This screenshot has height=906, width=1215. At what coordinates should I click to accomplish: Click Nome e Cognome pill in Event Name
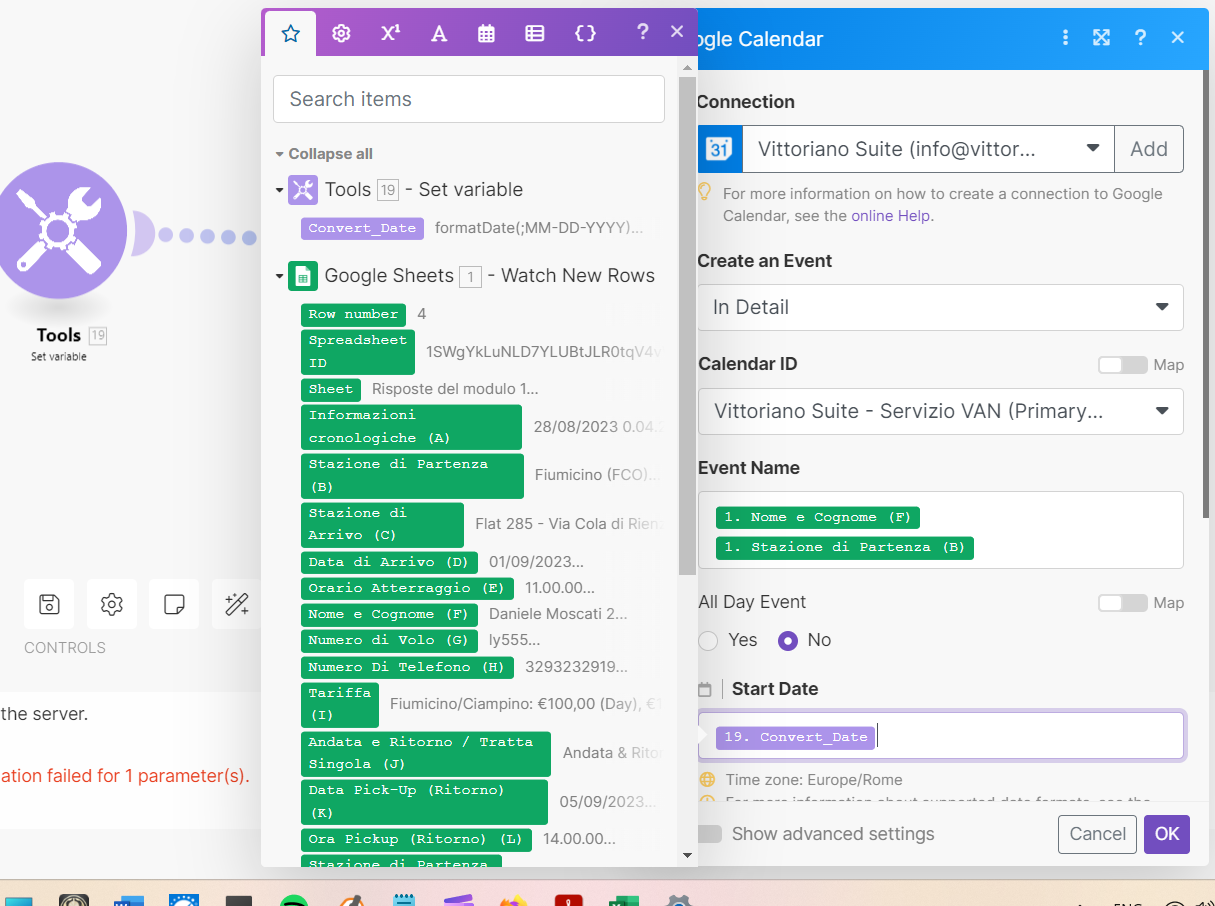click(817, 517)
